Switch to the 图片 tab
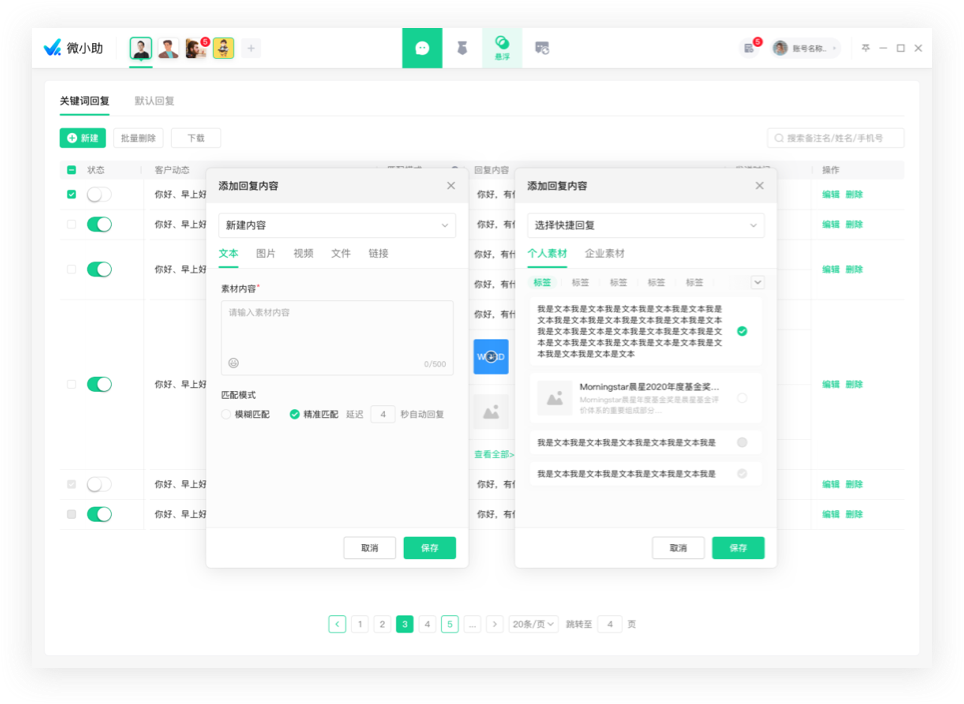The height and width of the screenshot is (704, 964). pyautogui.click(x=266, y=254)
